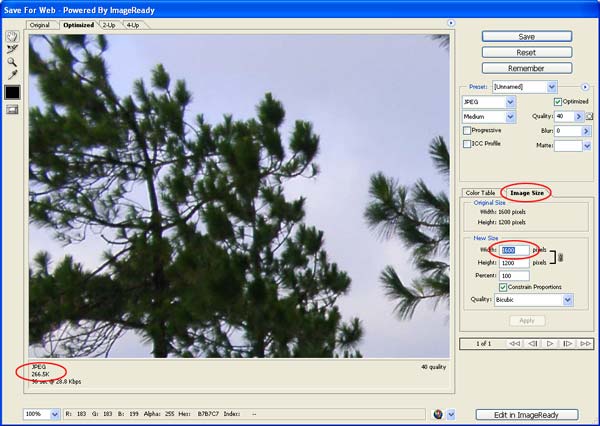Screen dimensions: 600x426
Task: Open the JPEG file format dropdown
Action: 510,102
